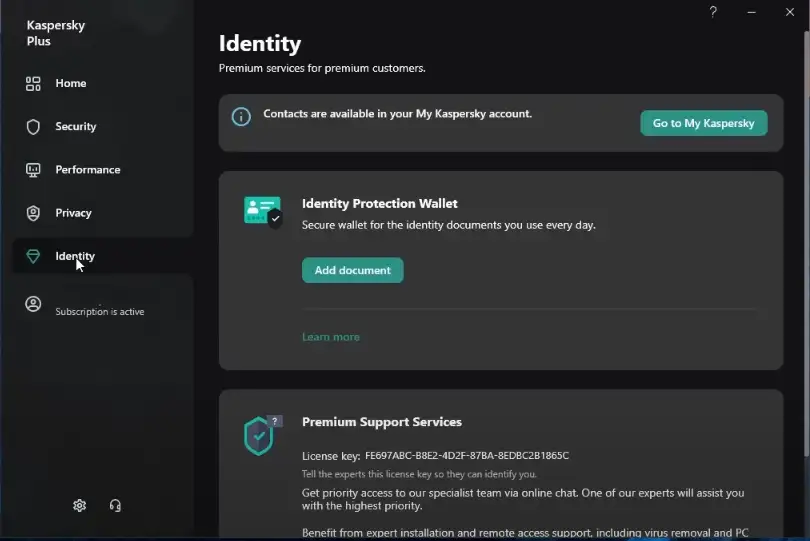Open support via the headset icon
This screenshot has height=541, width=810.
coord(115,506)
